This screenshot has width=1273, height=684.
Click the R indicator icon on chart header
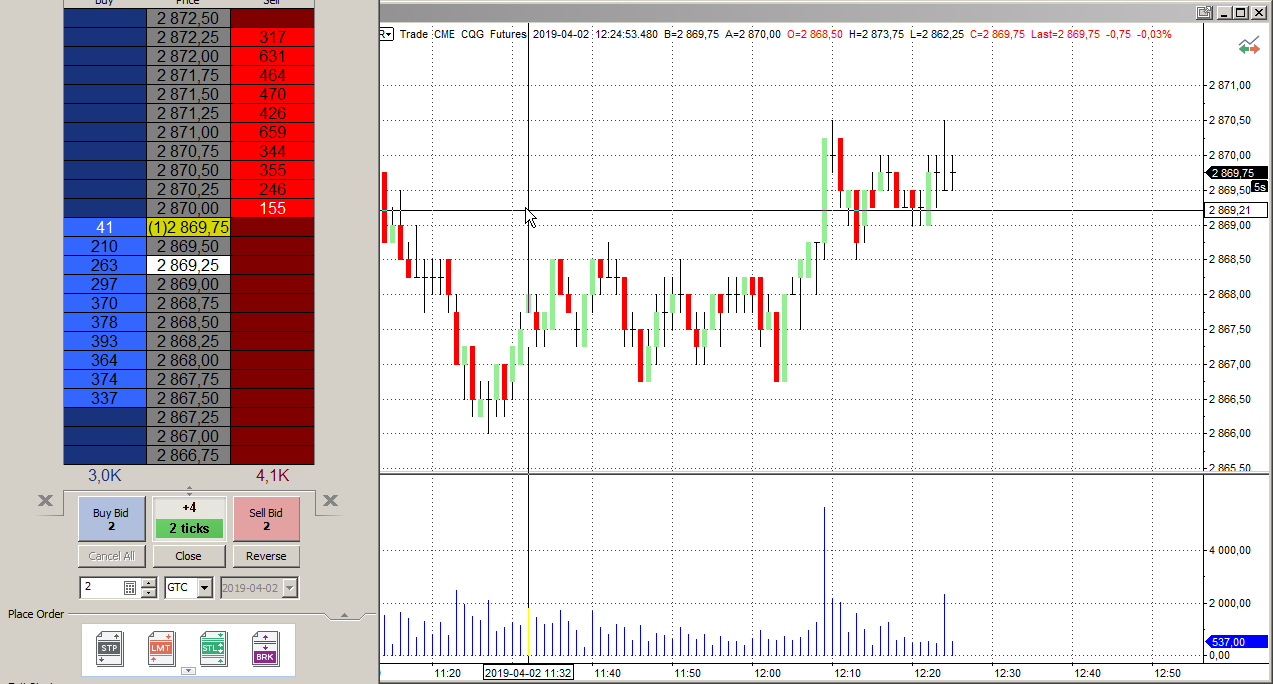click(x=387, y=34)
